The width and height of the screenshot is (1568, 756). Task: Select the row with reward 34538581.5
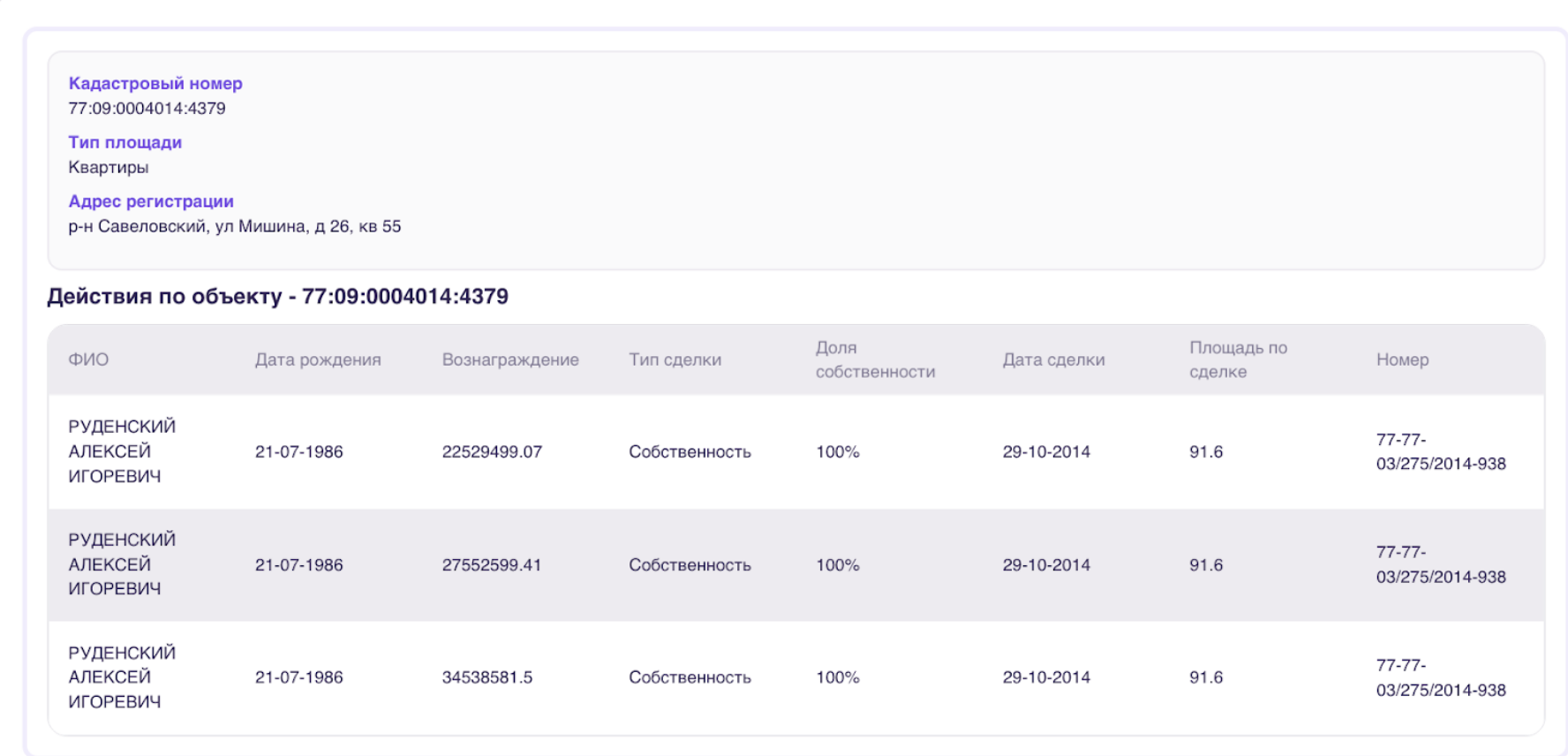pyautogui.click(x=796, y=677)
